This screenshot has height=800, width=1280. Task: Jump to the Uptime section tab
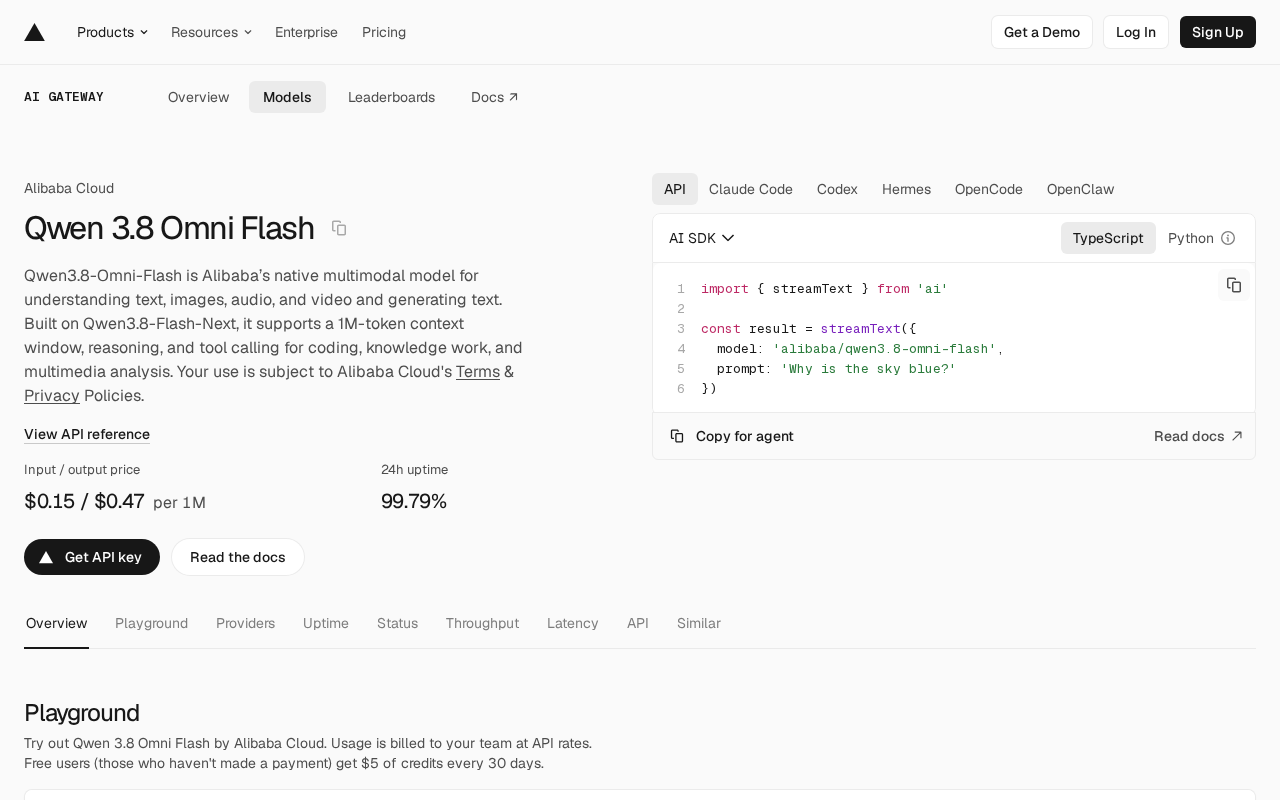click(326, 623)
